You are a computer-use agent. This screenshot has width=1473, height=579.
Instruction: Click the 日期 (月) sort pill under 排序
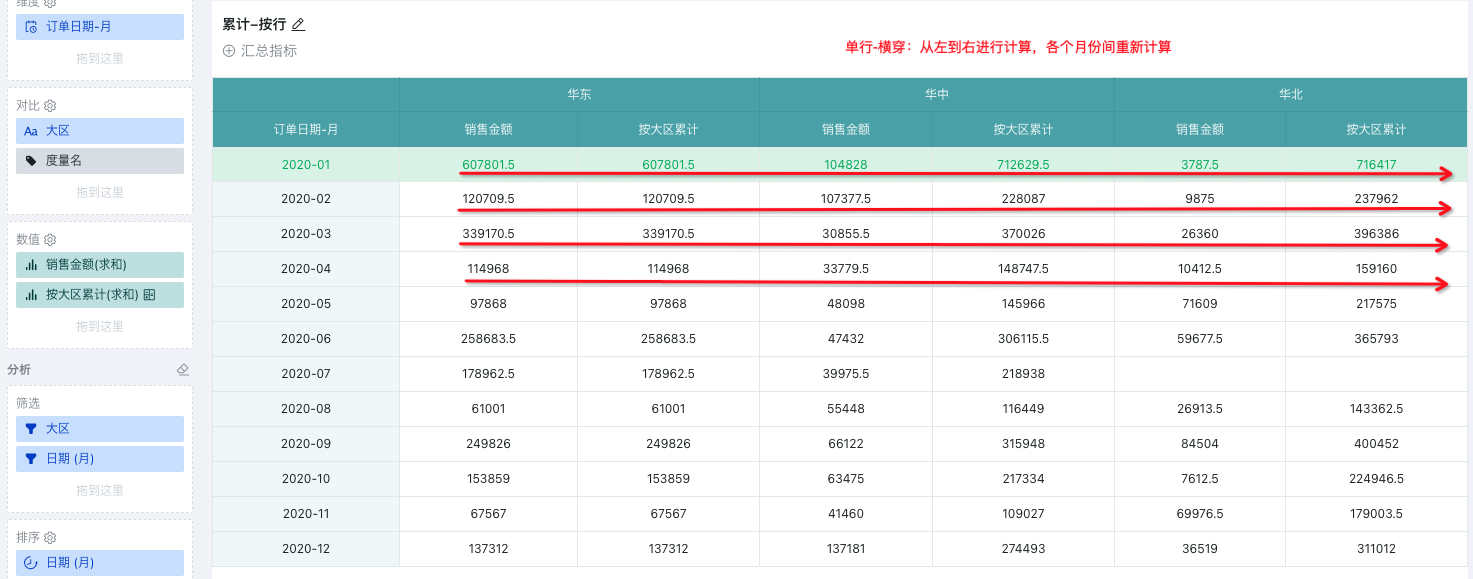coord(100,563)
